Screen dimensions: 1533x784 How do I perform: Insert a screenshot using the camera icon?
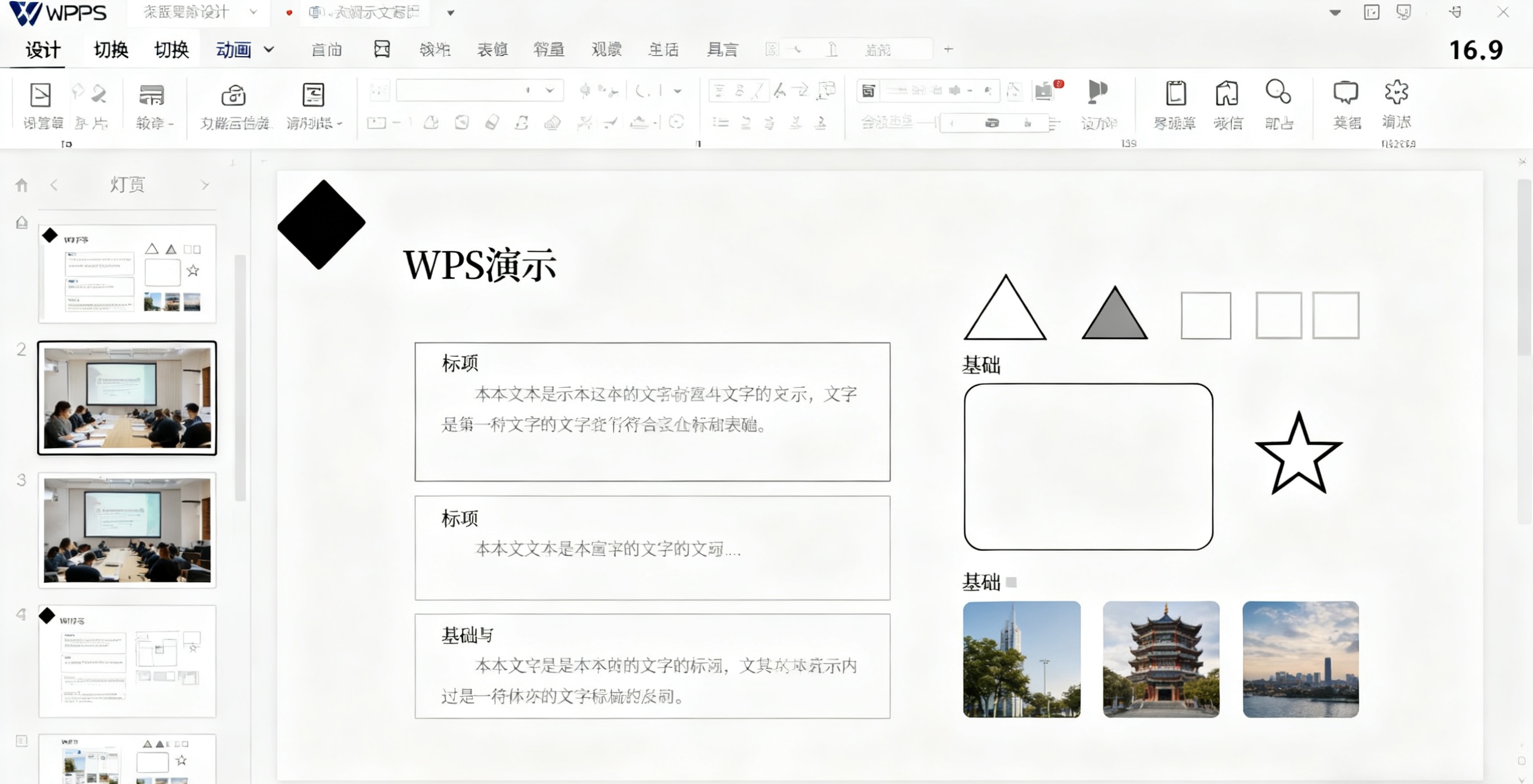[x=233, y=95]
